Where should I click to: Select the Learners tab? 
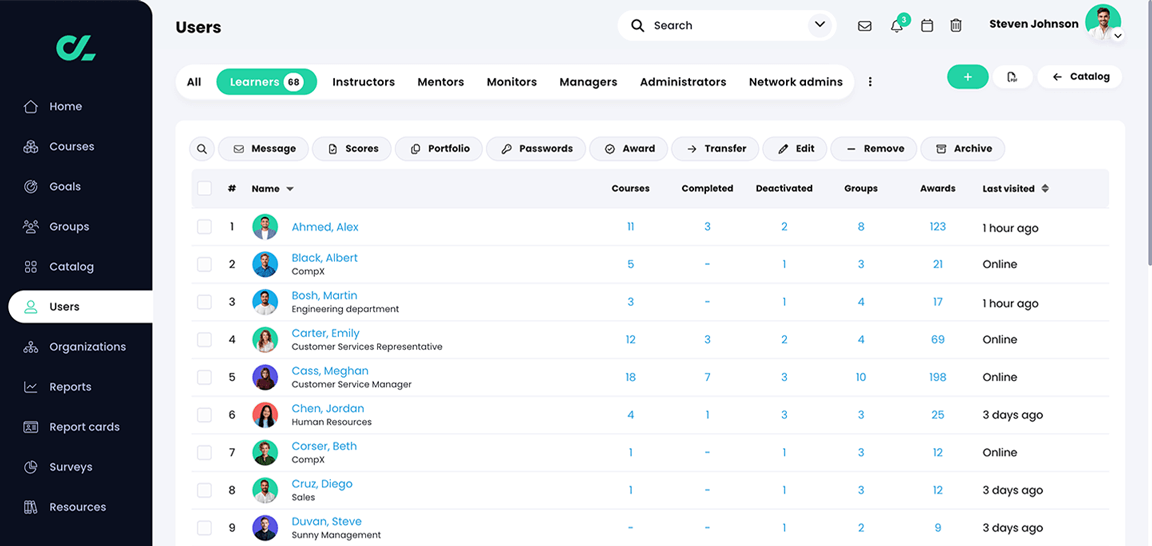point(267,82)
